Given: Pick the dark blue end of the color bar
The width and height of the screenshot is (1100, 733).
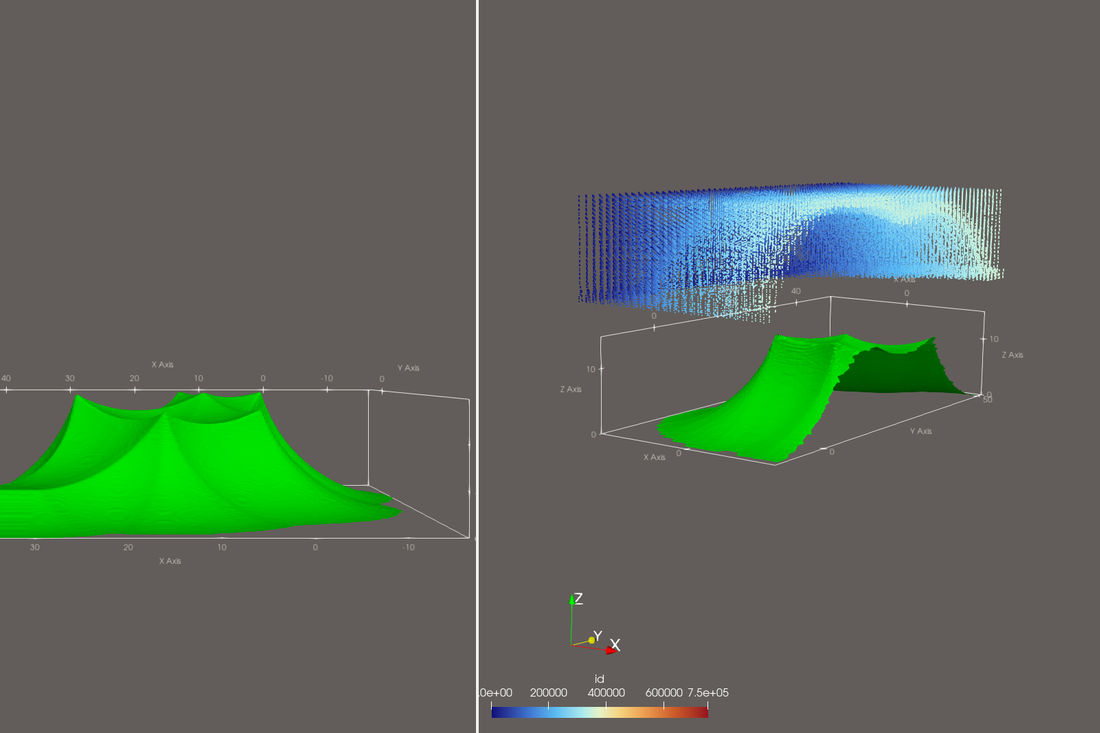Looking at the screenshot, I should (x=497, y=712).
